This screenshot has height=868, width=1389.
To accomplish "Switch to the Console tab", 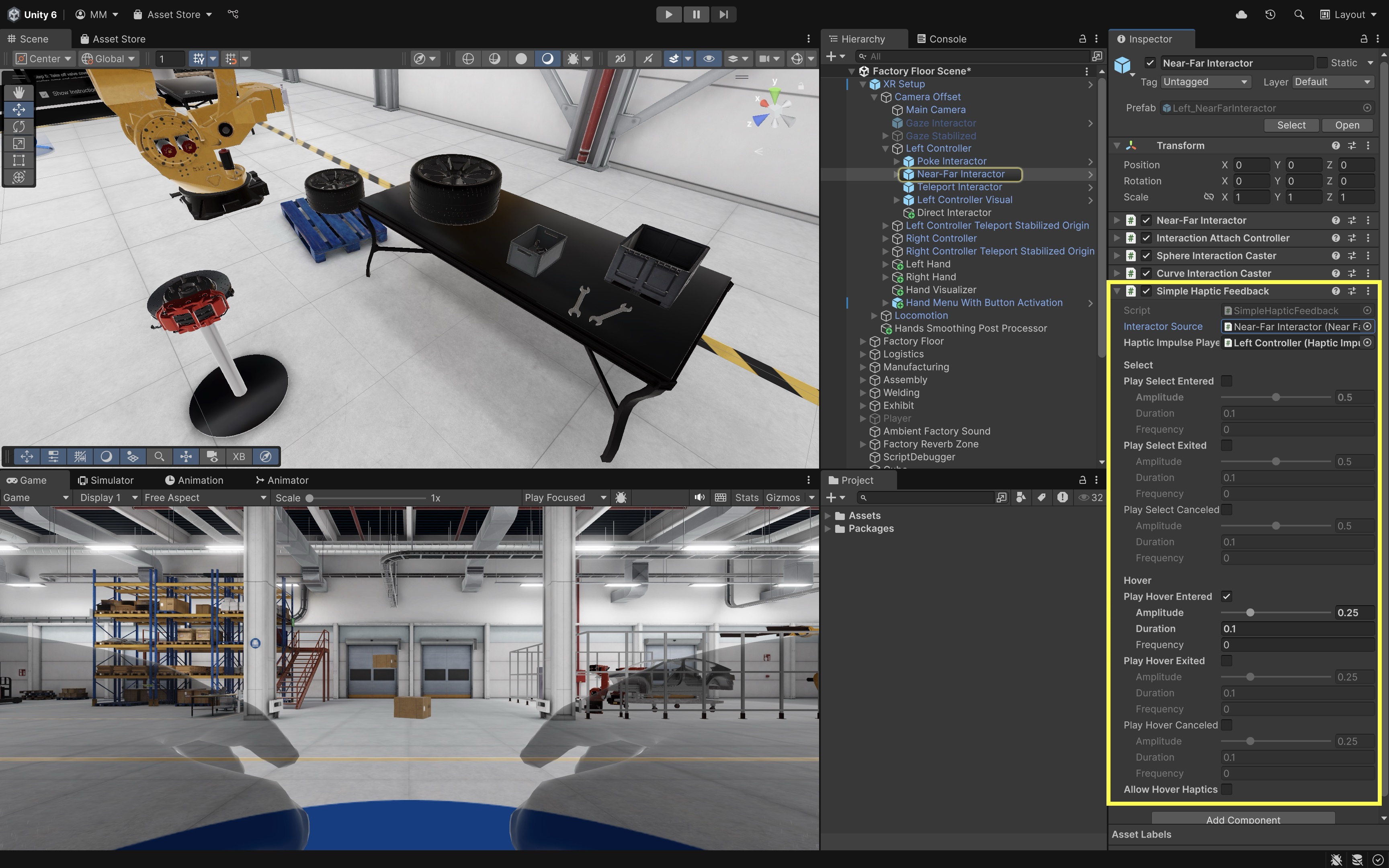I will (x=941, y=39).
